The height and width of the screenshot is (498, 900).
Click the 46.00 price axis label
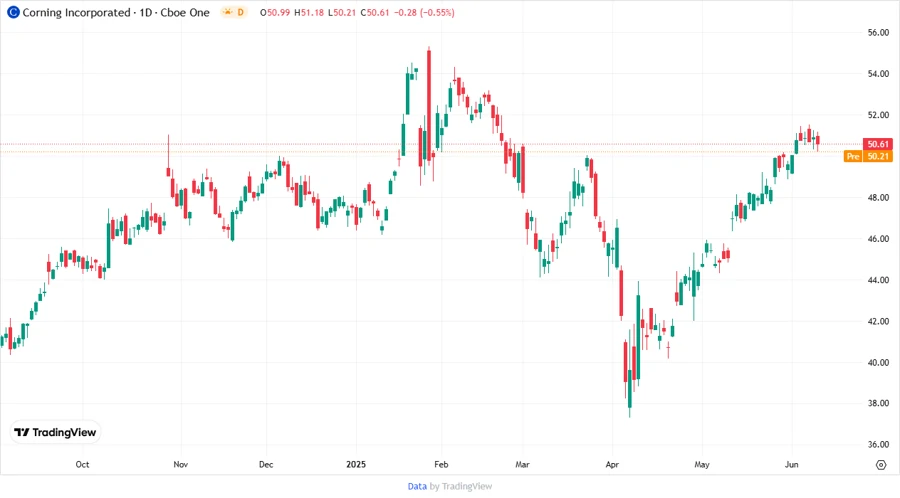878,239
